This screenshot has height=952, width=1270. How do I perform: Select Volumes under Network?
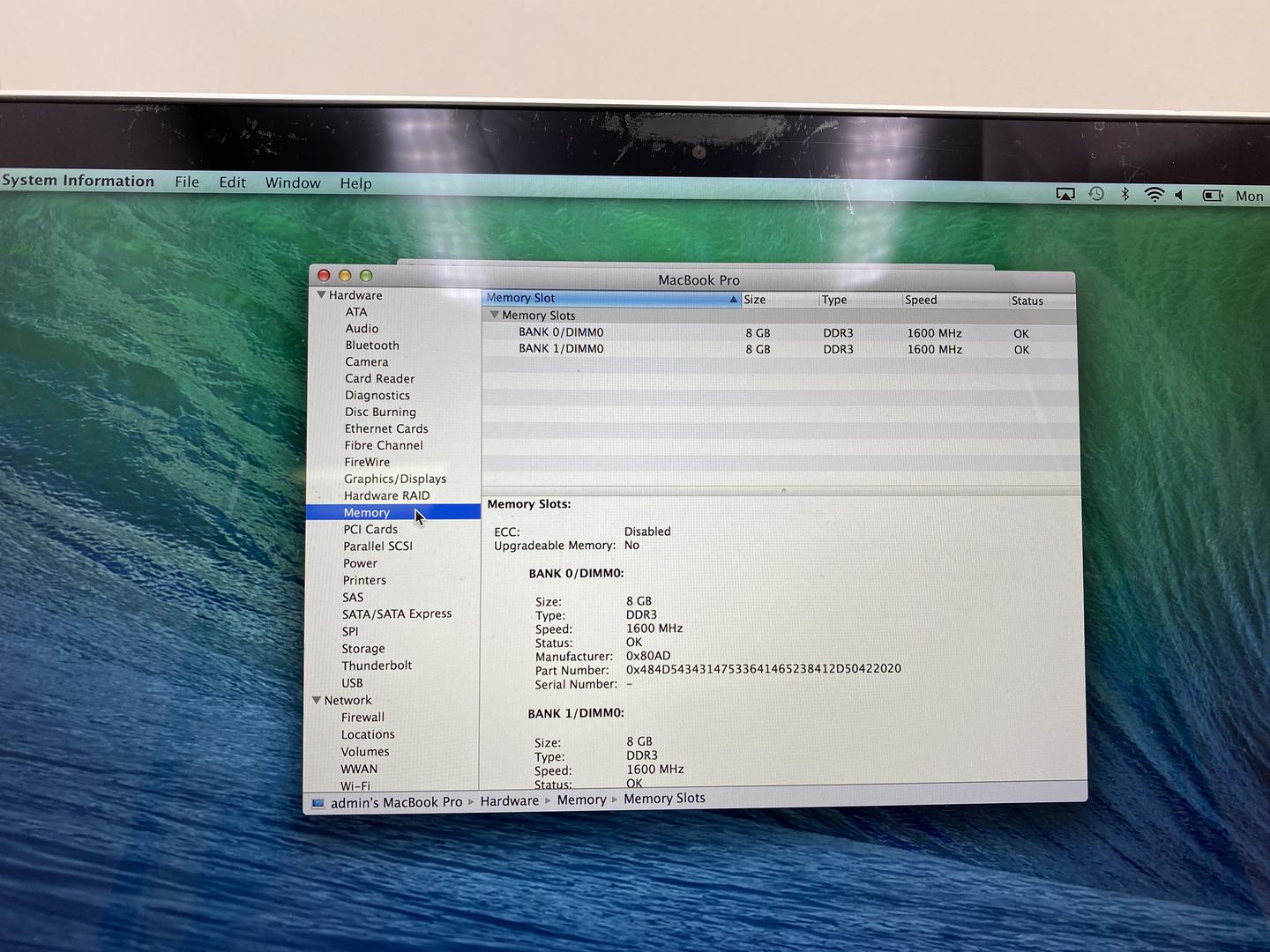[x=365, y=752]
